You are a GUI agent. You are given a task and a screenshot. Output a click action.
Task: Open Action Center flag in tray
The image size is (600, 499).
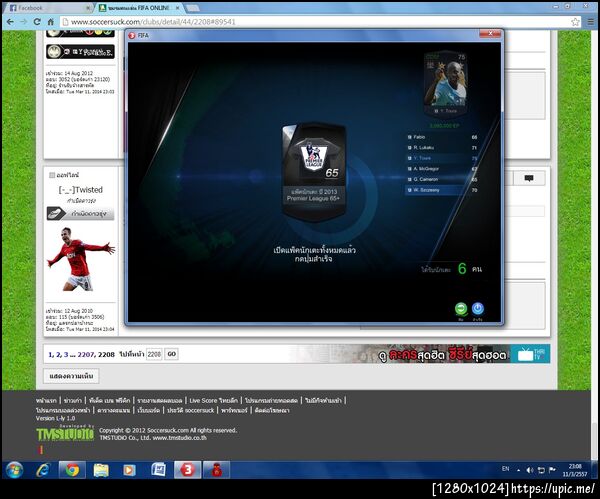[552, 470]
